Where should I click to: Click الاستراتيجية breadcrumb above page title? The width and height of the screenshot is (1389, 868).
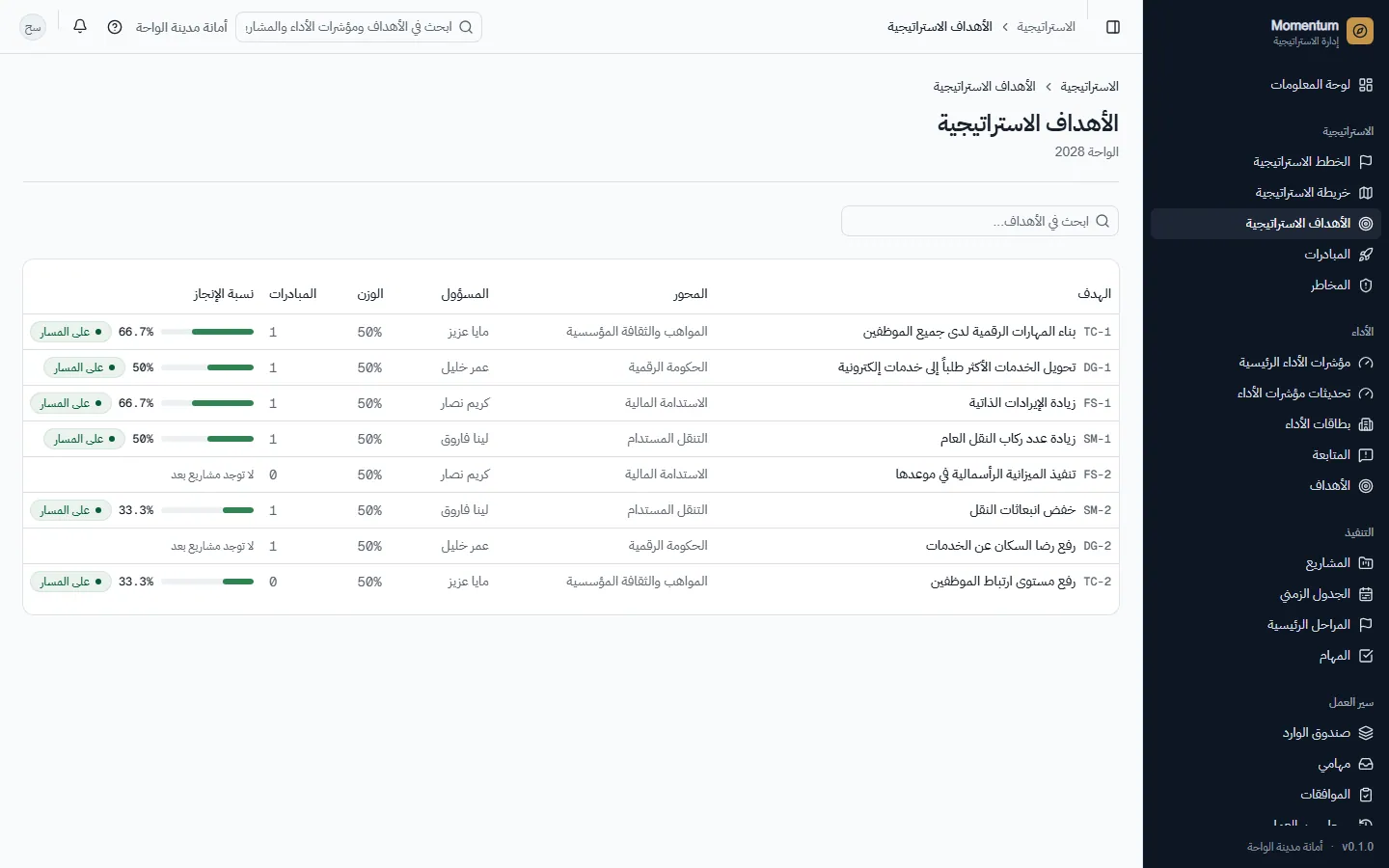tap(1089, 87)
